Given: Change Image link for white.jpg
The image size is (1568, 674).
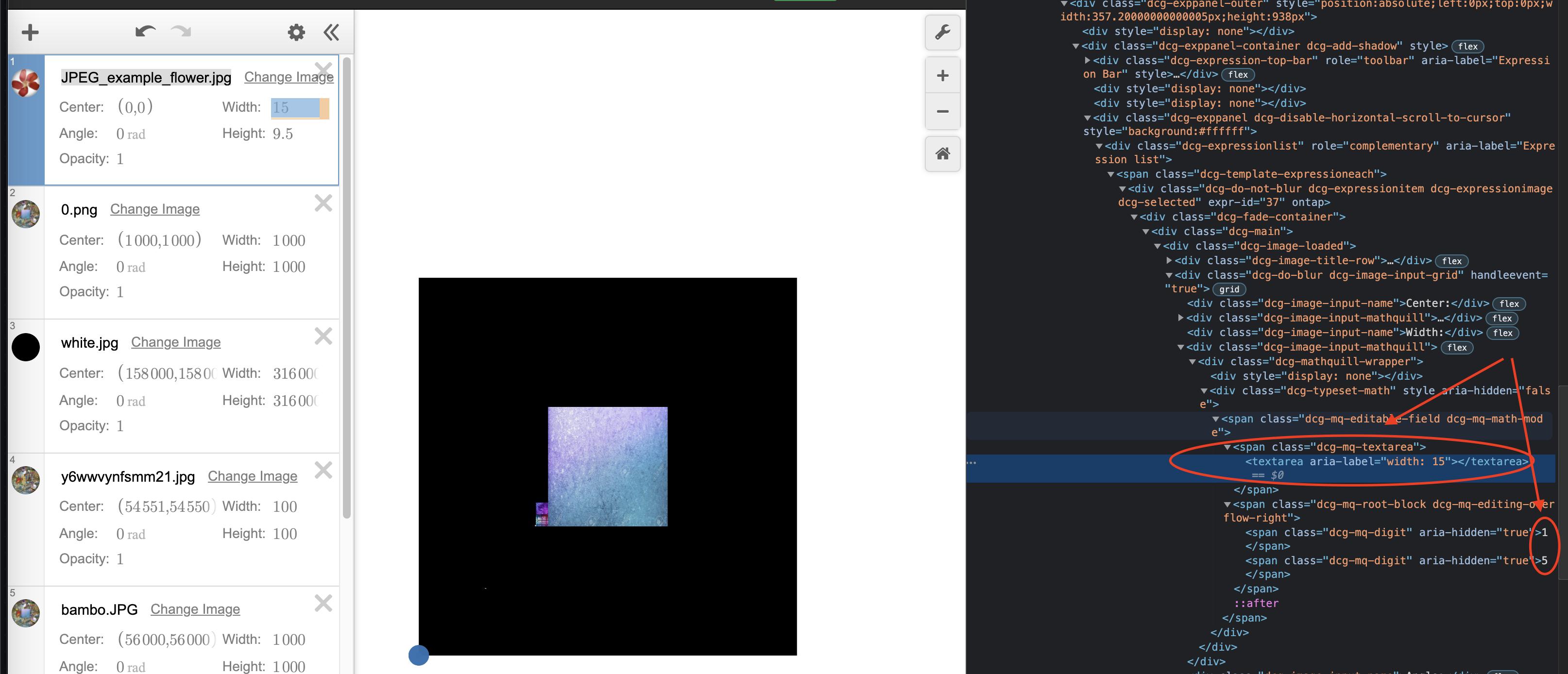Looking at the screenshot, I should (x=176, y=342).
